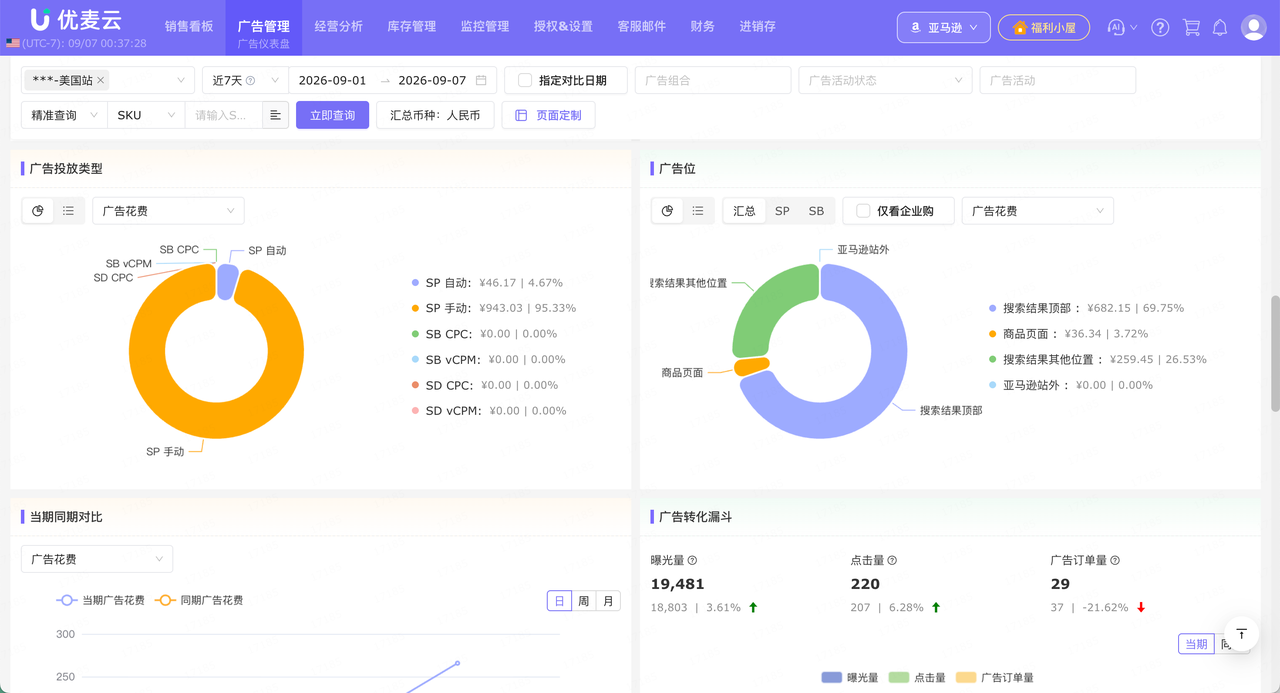The image size is (1280, 693).
Task: Click the 广告订单量 info icon
Action: (x=1115, y=561)
